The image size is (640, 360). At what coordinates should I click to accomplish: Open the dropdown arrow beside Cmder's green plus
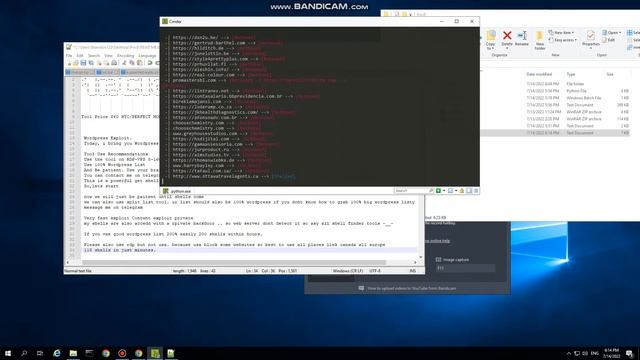444,191
